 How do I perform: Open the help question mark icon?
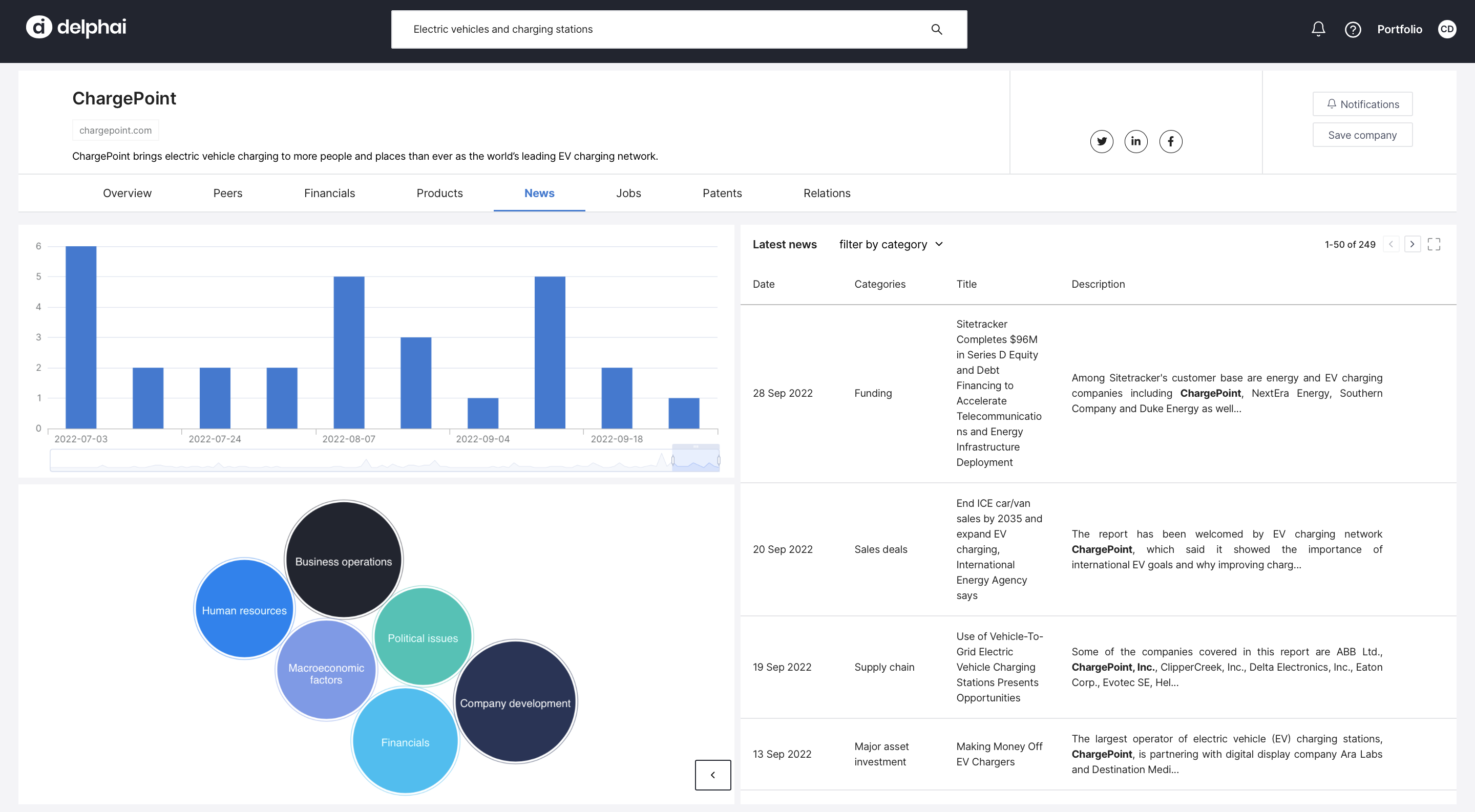(x=1353, y=29)
